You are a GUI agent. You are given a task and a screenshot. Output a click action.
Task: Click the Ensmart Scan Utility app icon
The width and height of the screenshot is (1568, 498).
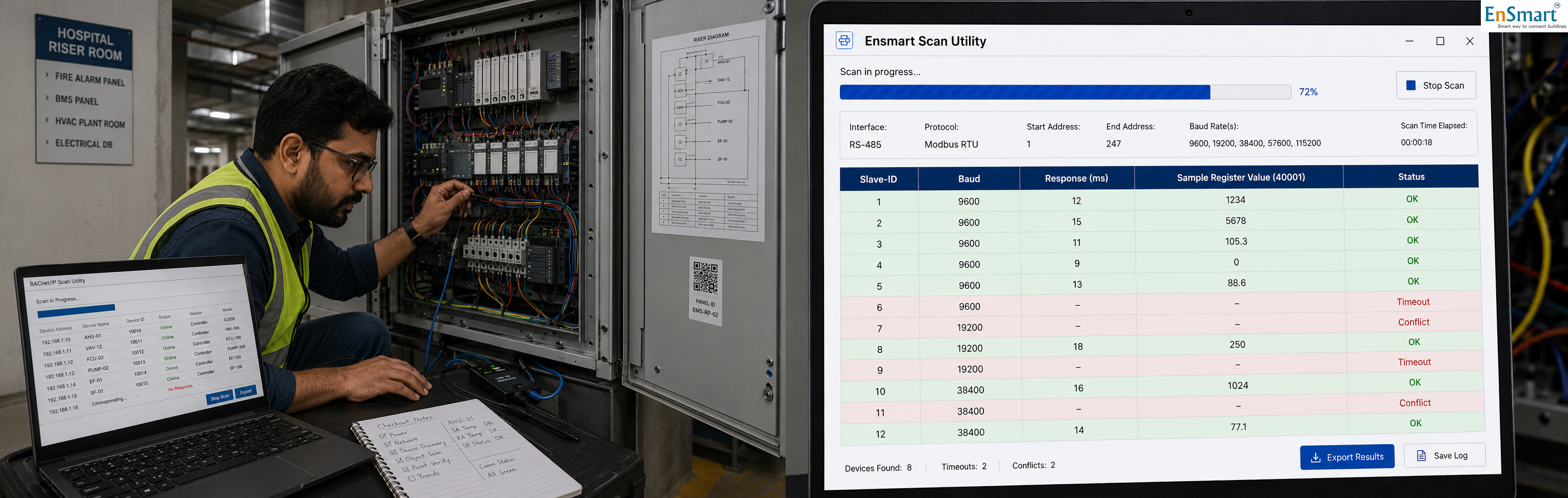coord(845,40)
